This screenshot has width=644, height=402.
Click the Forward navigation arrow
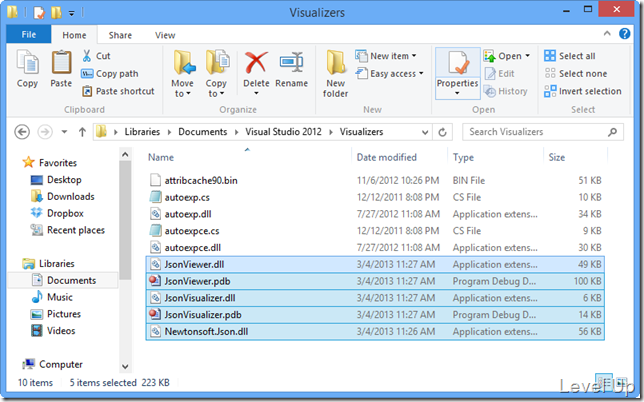click(x=45, y=132)
